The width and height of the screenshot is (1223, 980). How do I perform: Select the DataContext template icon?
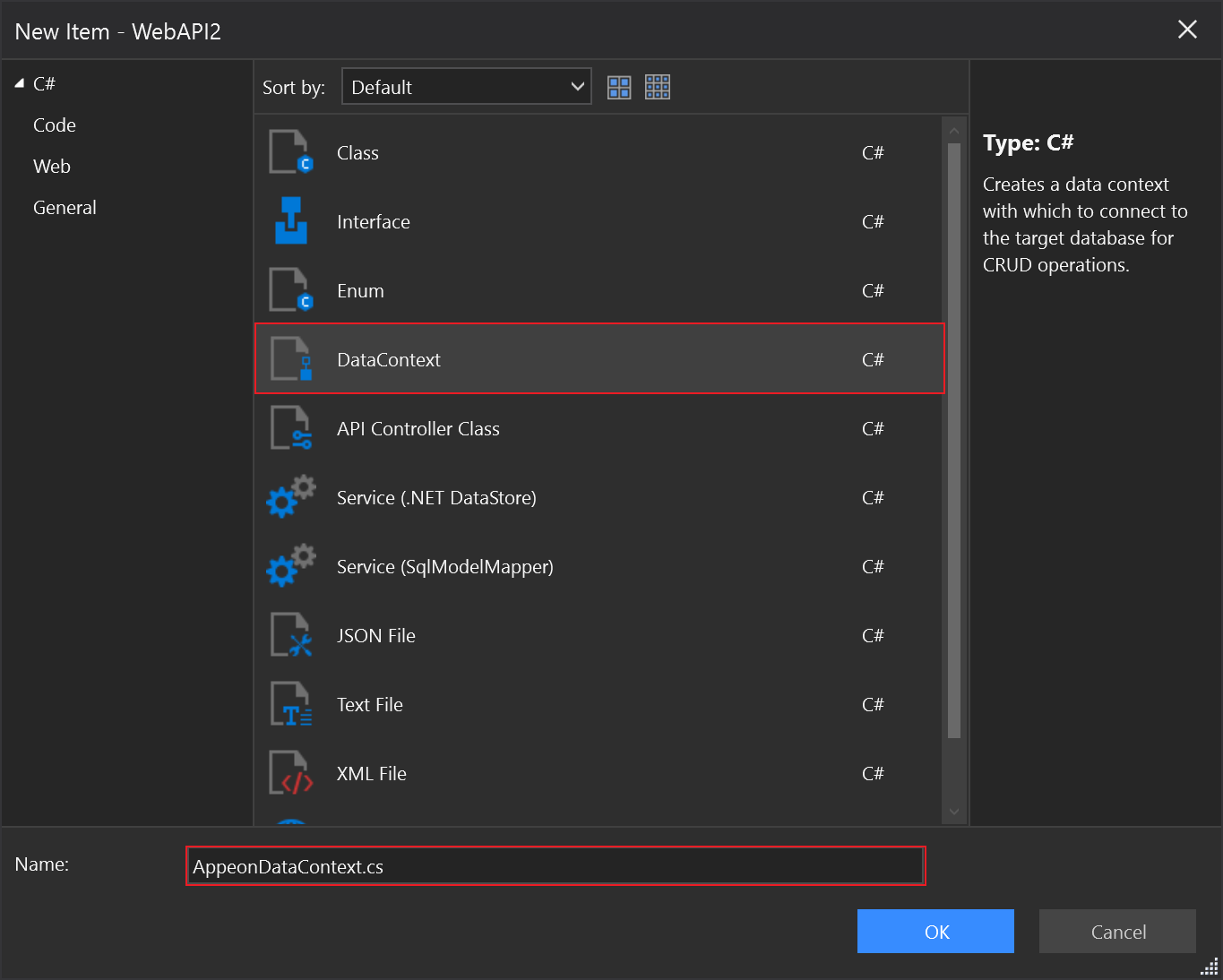(x=291, y=359)
